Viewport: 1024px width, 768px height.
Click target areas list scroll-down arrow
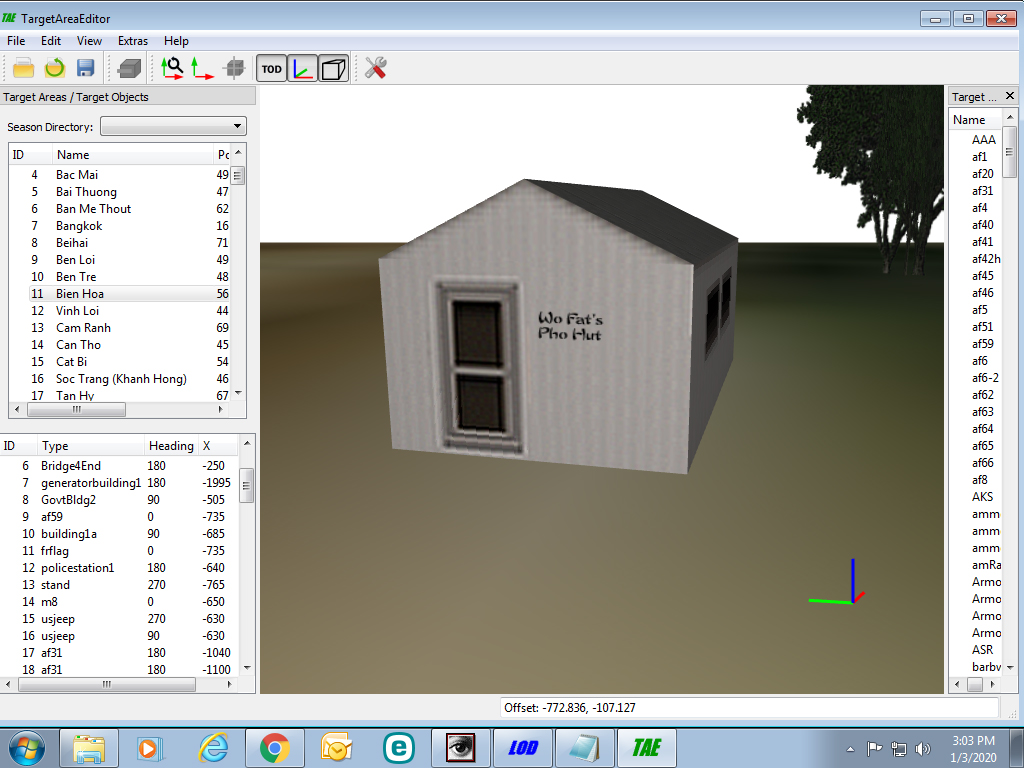click(238, 393)
